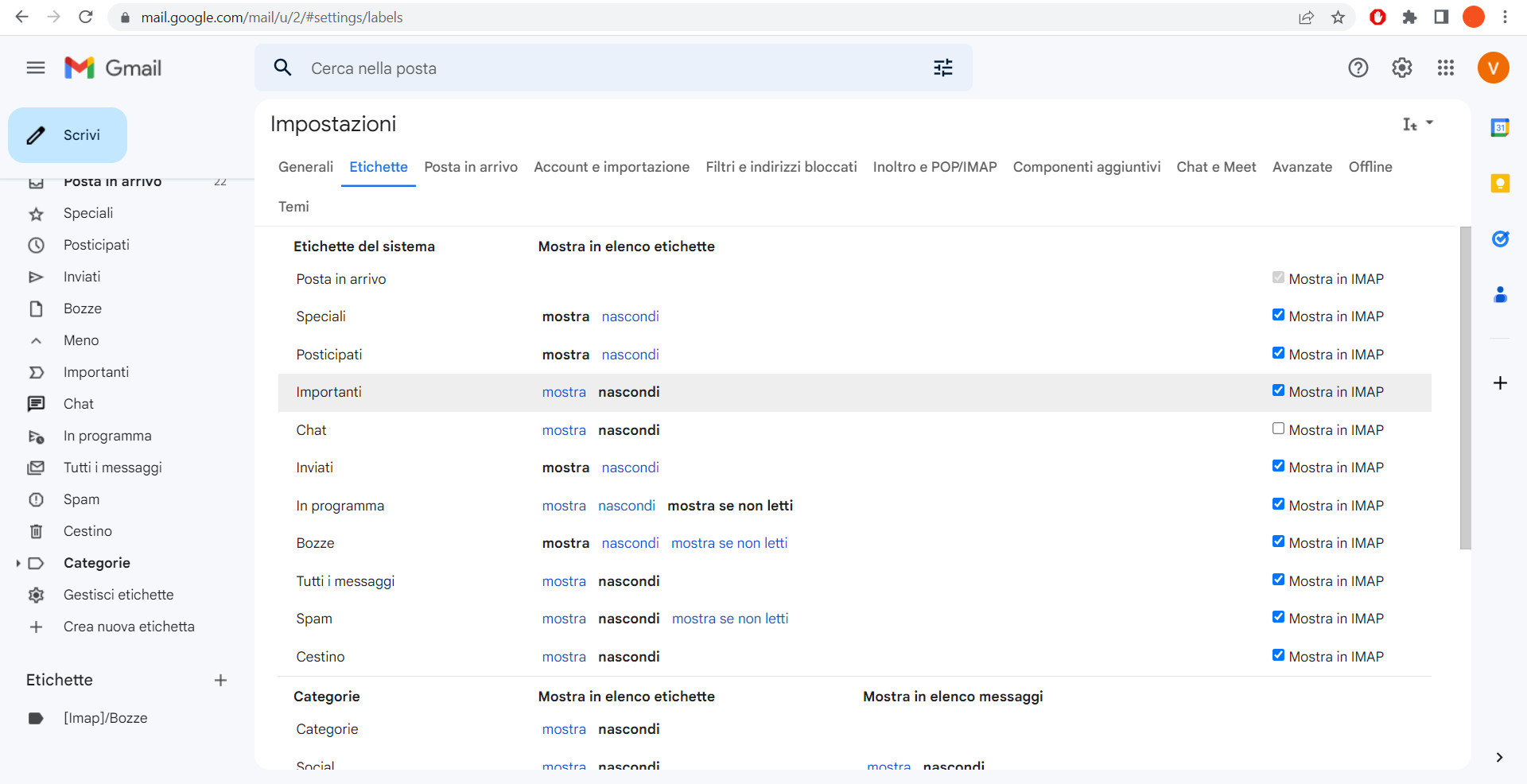The height and width of the screenshot is (784, 1527).
Task: Expand the Categorie label in sidebar
Action: (x=18, y=563)
